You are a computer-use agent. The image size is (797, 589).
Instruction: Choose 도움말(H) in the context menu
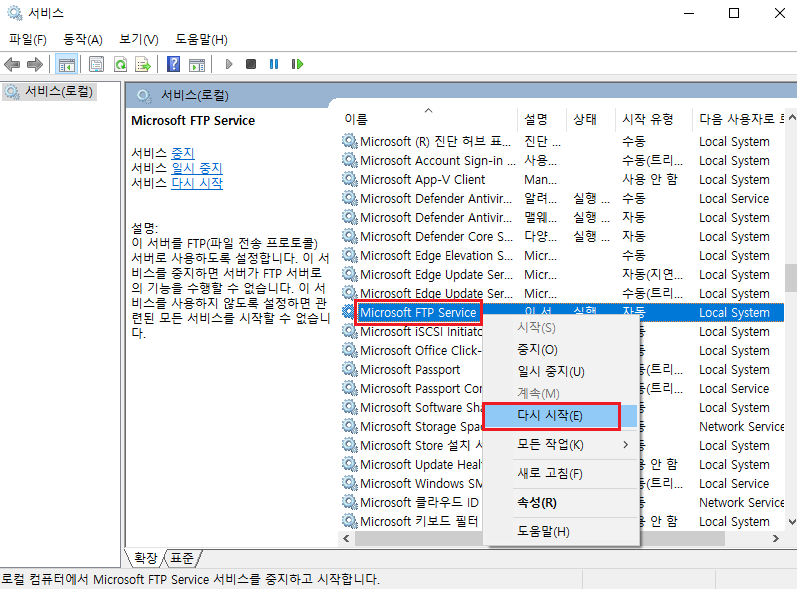coord(561,532)
